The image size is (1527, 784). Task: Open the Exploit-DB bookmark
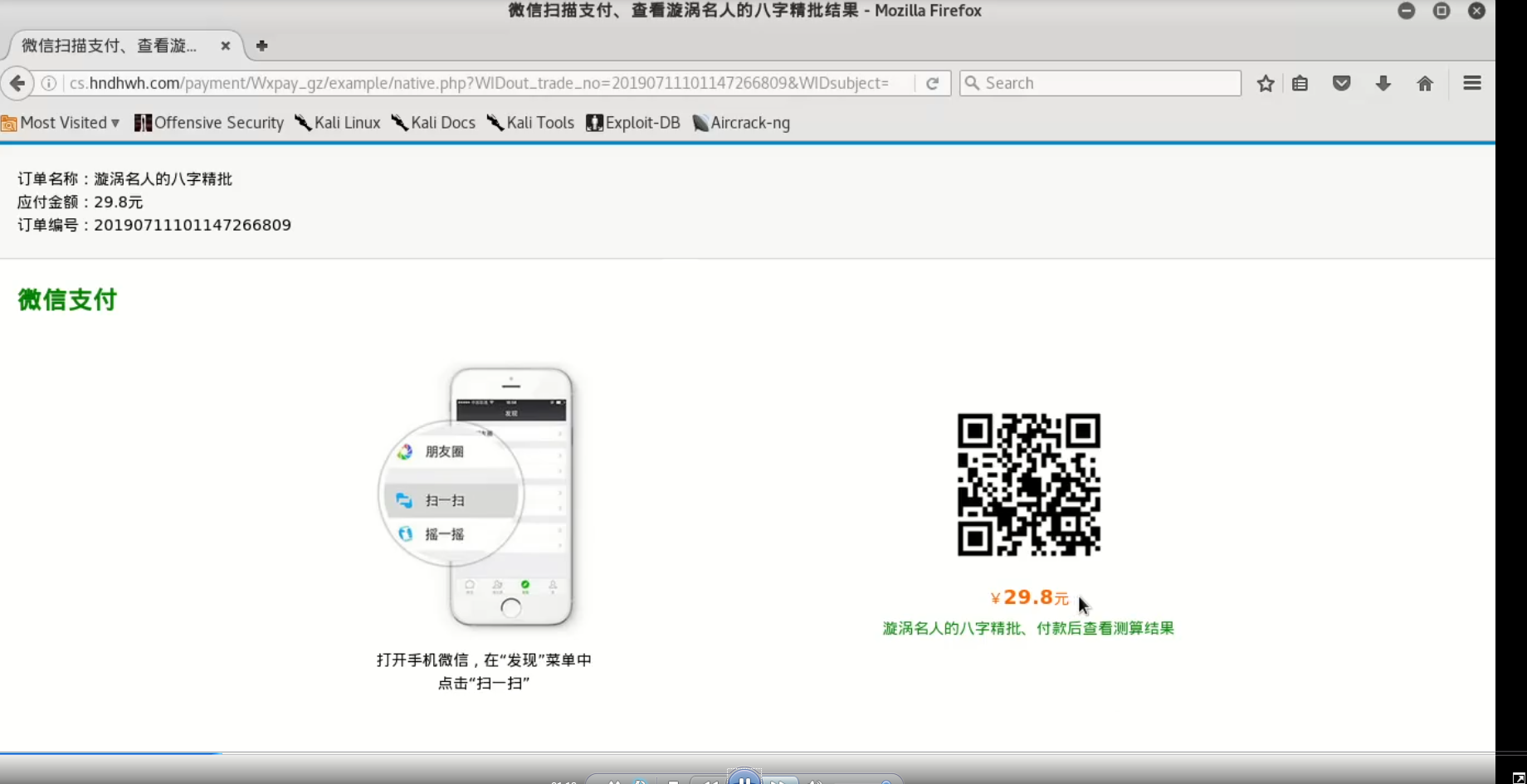pyautogui.click(x=633, y=123)
